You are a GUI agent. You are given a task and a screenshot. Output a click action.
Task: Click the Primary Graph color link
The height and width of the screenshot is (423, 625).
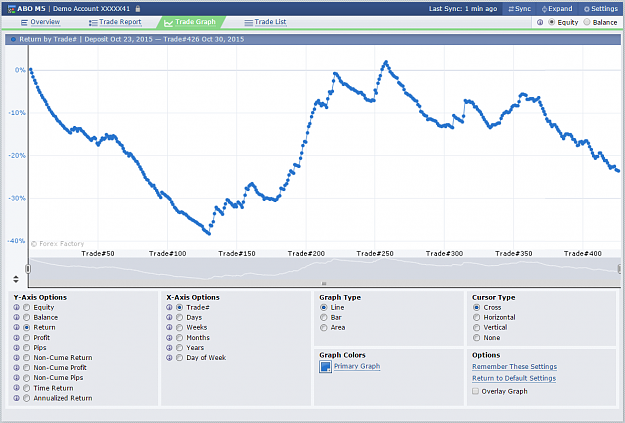[x=357, y=366]
